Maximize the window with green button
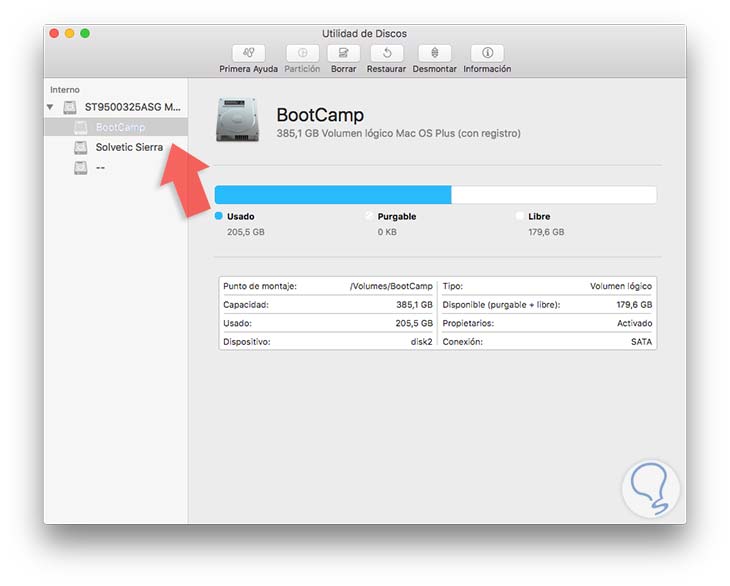 pyautogui.click(x=85, y=34)
